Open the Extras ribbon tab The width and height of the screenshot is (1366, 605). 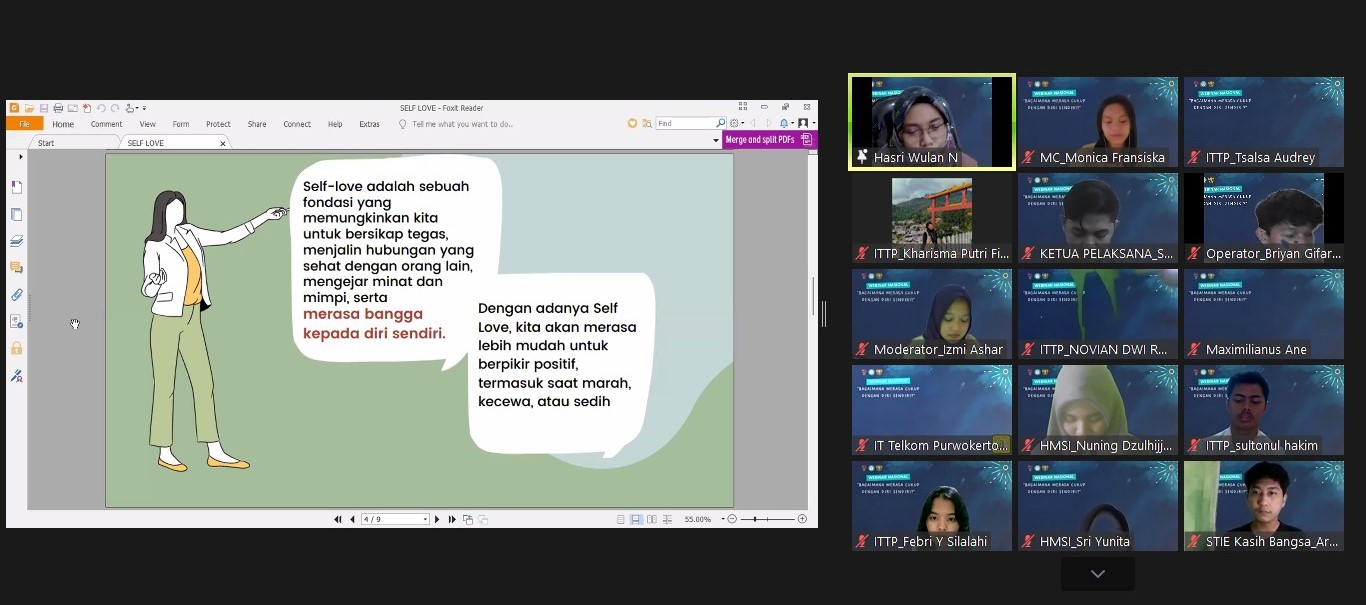coord(369,124)
